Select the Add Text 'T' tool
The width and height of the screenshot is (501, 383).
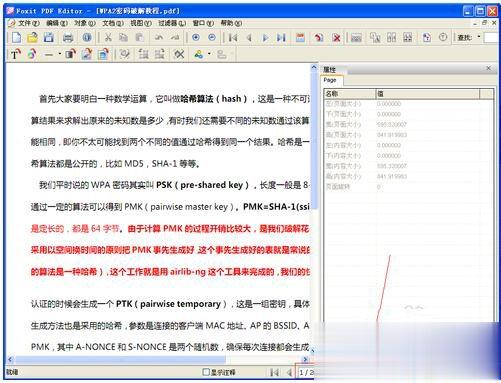(16, 54)
